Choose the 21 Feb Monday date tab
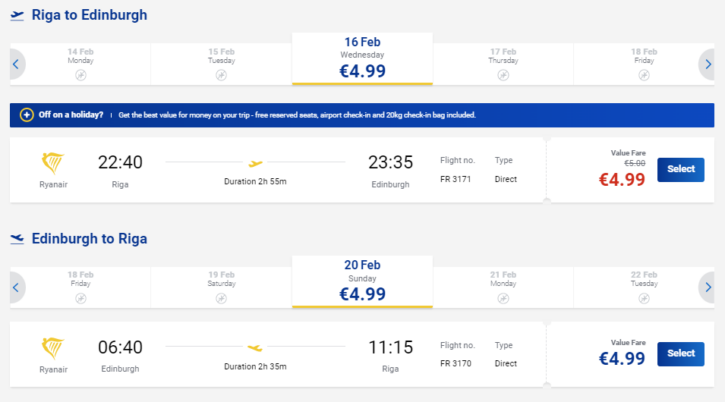Screen dimensions: 725x402 503,287
